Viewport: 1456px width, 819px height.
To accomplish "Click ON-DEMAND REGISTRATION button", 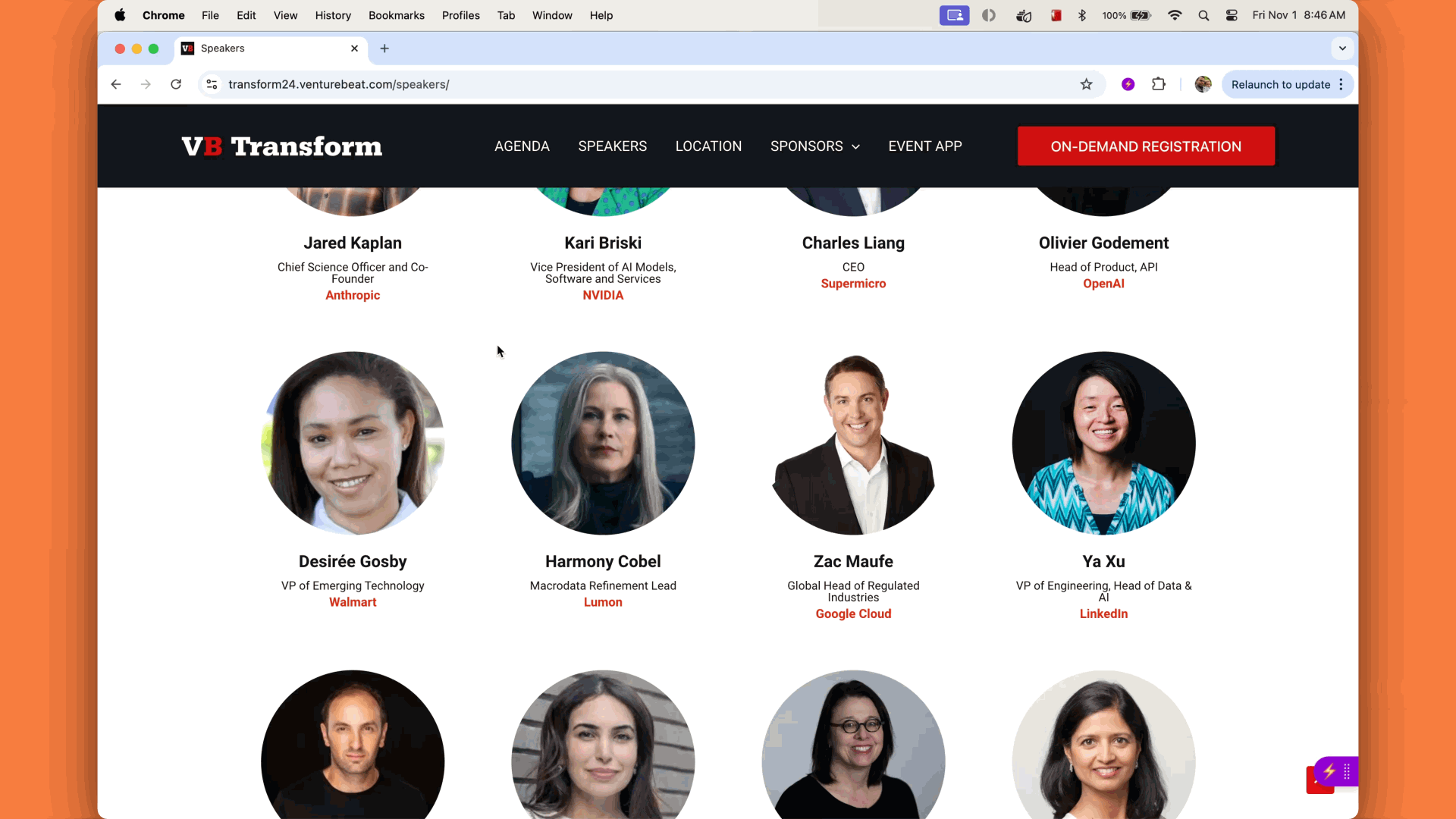I will (x=1146, y=146).
